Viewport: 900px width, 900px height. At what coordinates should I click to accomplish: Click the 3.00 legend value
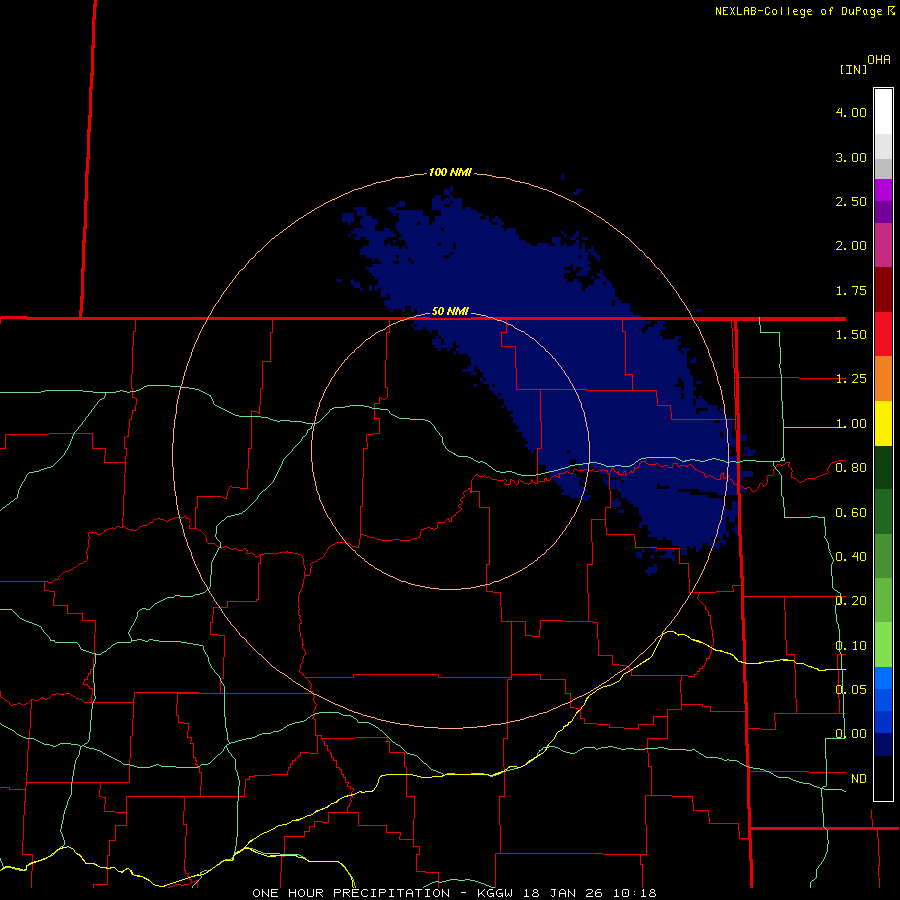pyautogui.click(x=851, y=157)
